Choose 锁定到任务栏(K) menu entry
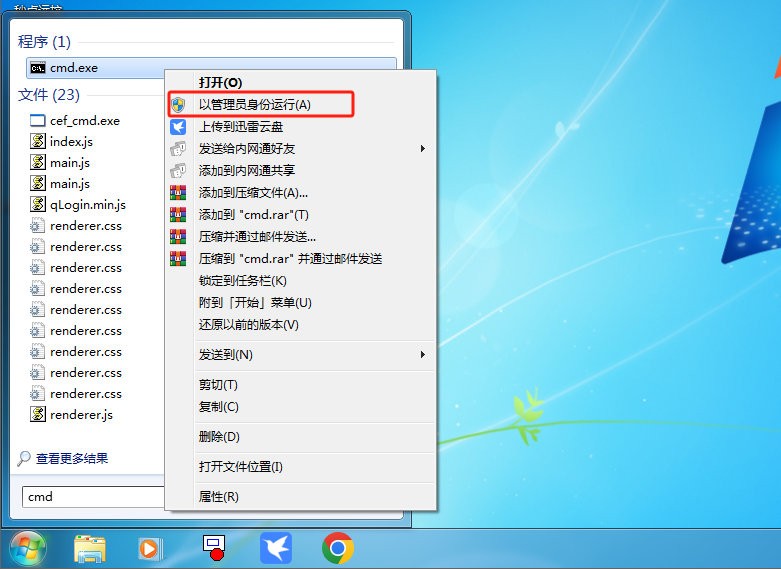The width and height of the screenshot is (781, 569). (x=242, y=281)
